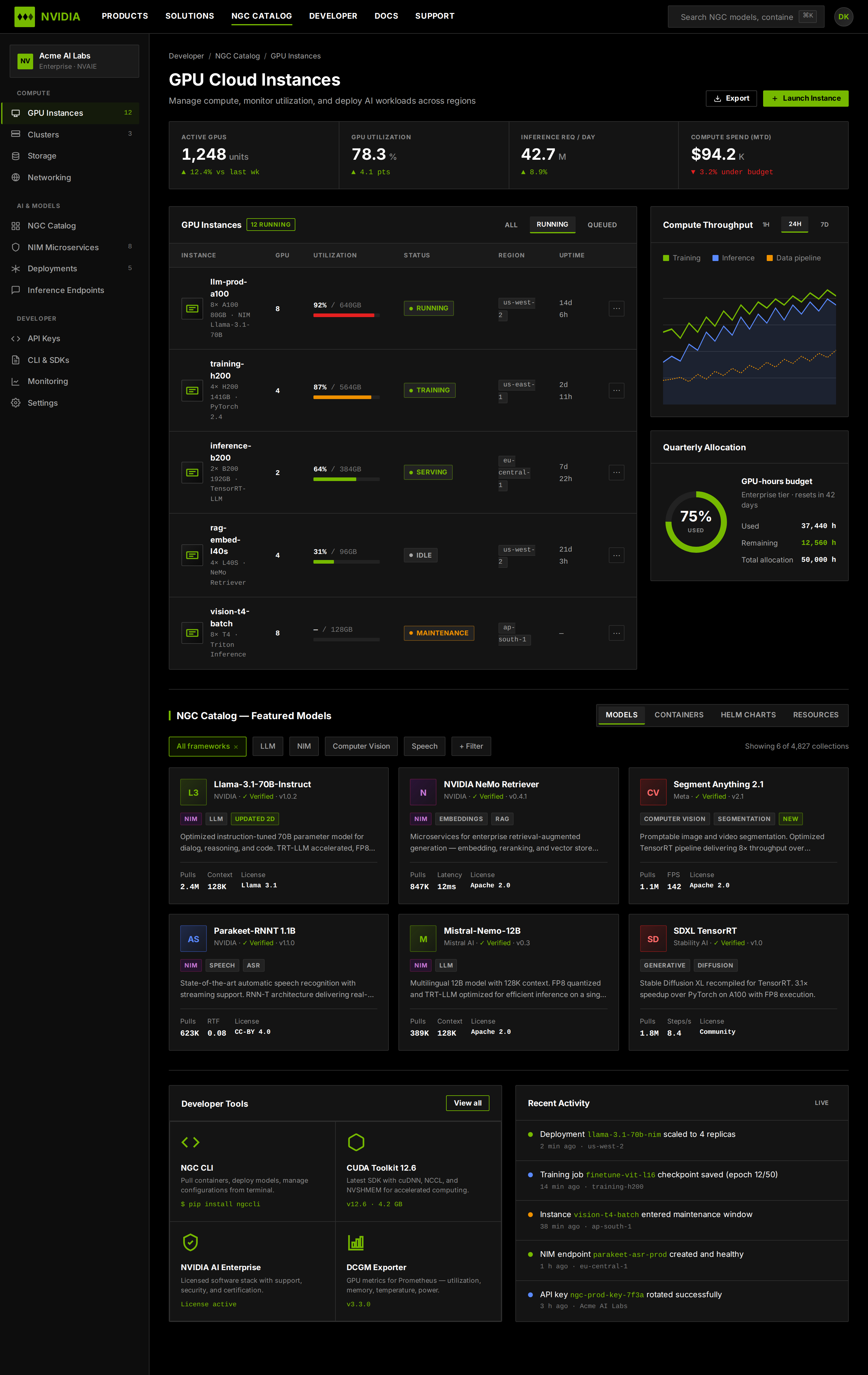Screen dimensions: 868x1375
Task: Toggle the Speech filter chip
Action: [x=424, y=746]
